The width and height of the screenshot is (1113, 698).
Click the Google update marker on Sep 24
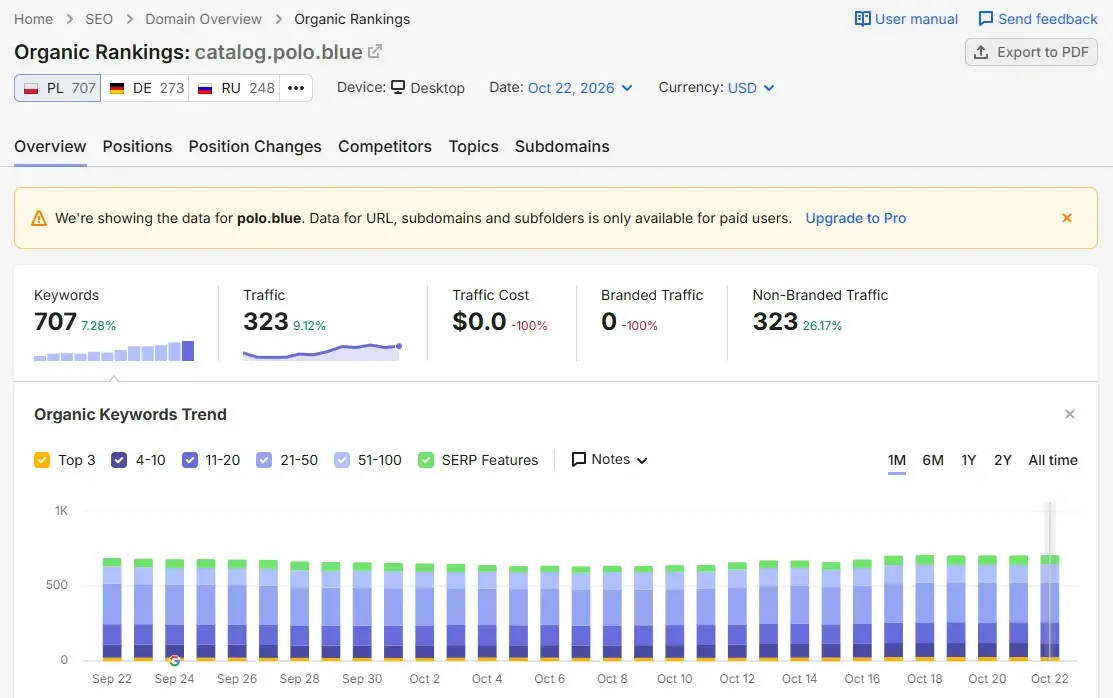tap(175, 660)
